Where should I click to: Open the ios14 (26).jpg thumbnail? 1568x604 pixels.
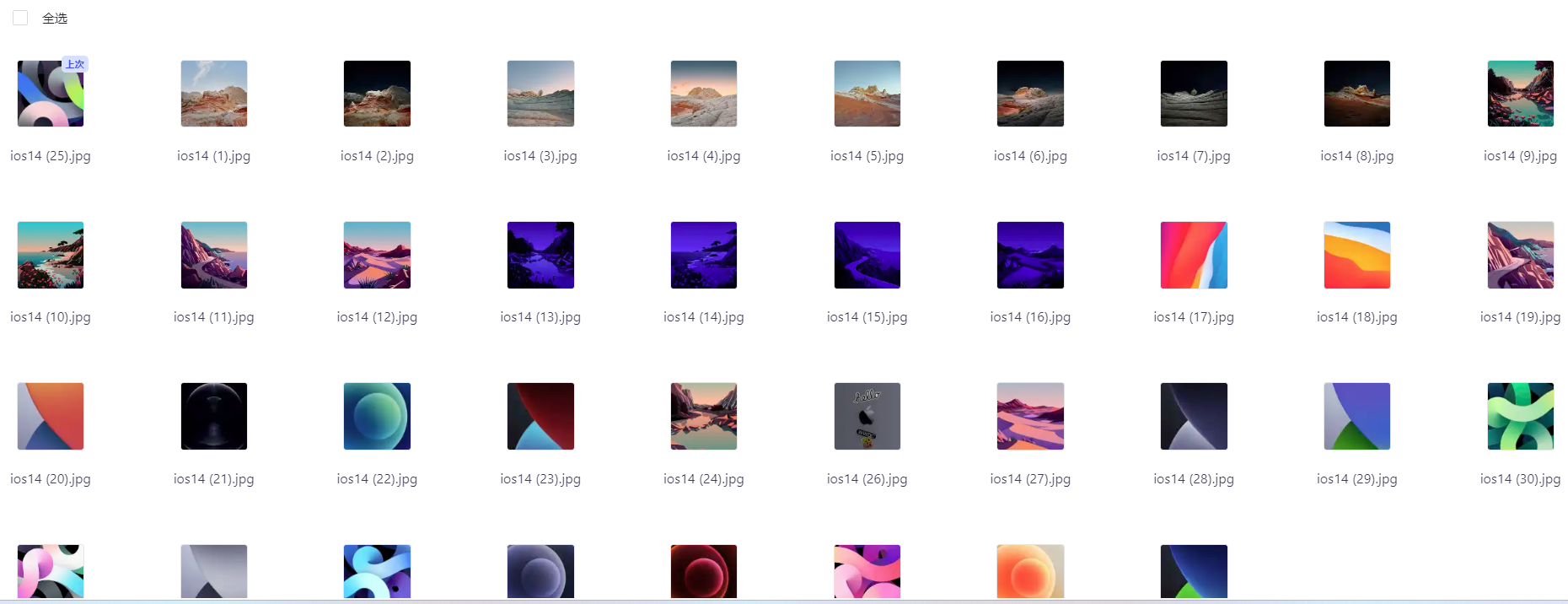(867, 417)
